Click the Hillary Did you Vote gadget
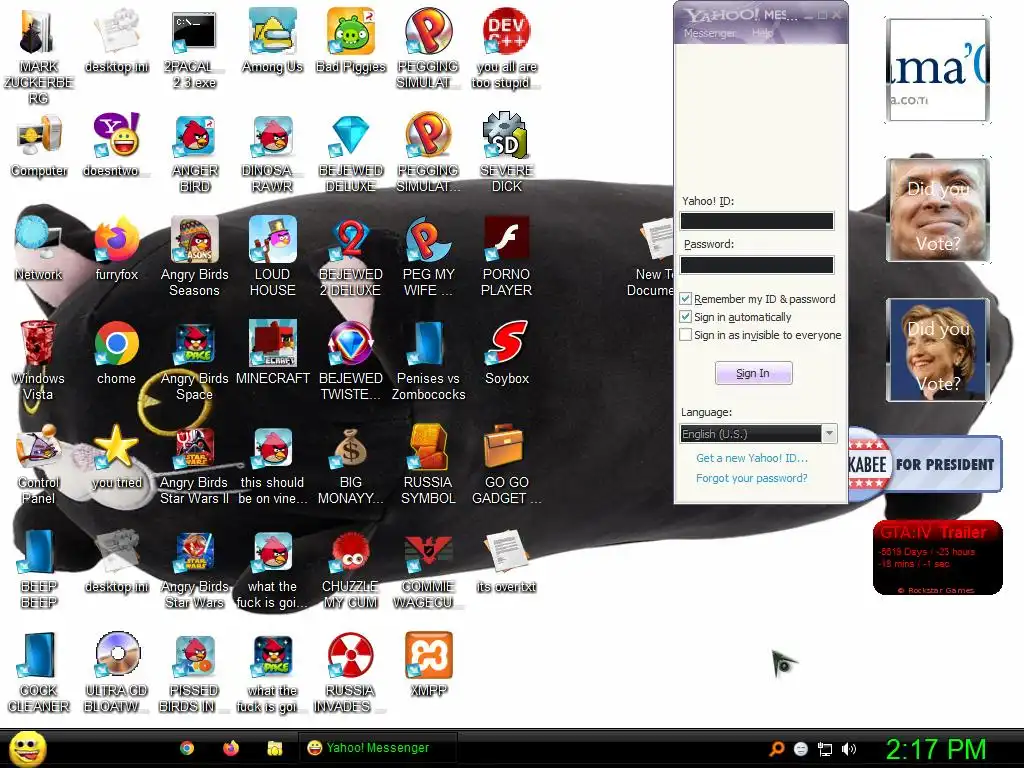Image resolution: width=1024 pixels, height=768 pixels. [x=938, y=350]
